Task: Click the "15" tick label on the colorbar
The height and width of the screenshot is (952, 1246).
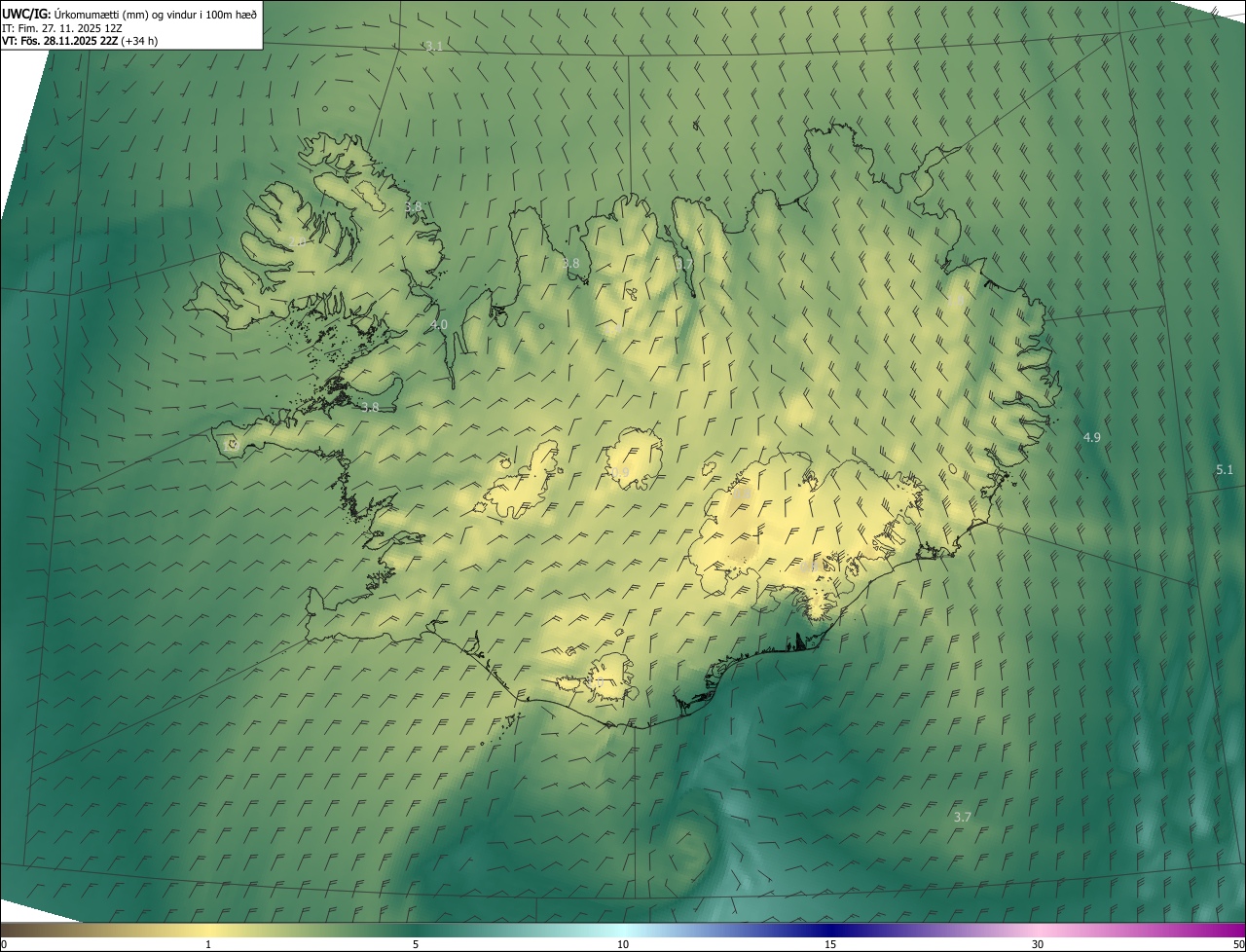Action: point(830,944)
